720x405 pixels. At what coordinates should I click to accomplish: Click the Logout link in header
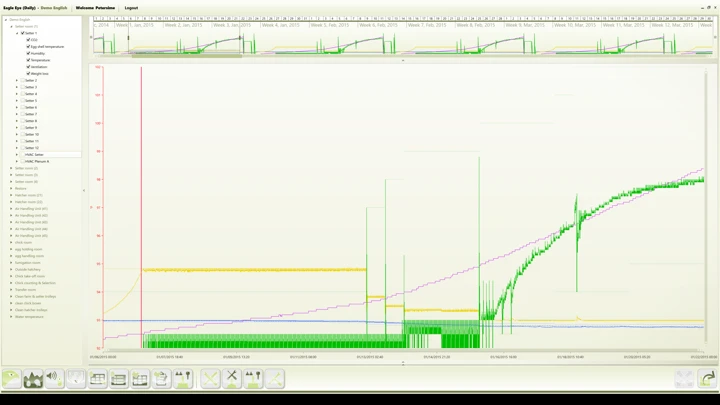click(x=131, y=7)
